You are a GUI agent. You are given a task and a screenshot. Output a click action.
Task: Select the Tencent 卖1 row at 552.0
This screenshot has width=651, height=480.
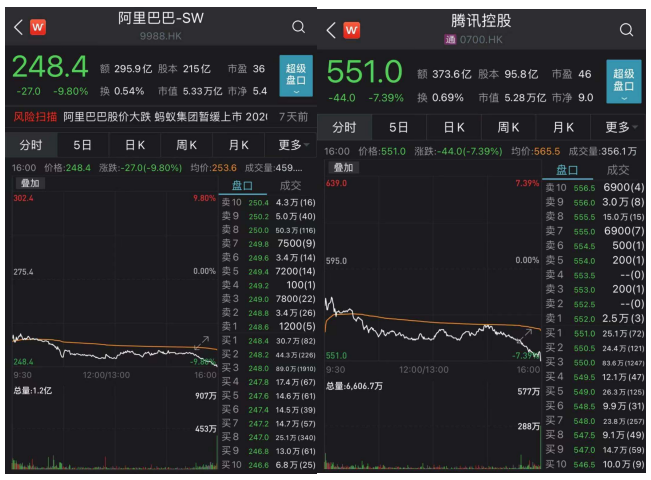pos(595,318)
